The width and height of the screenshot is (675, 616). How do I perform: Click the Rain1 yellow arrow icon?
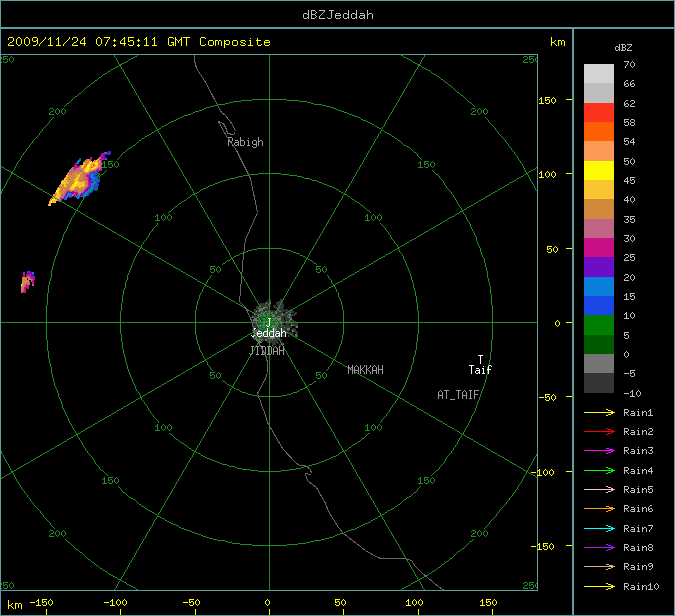coord(599,412)
